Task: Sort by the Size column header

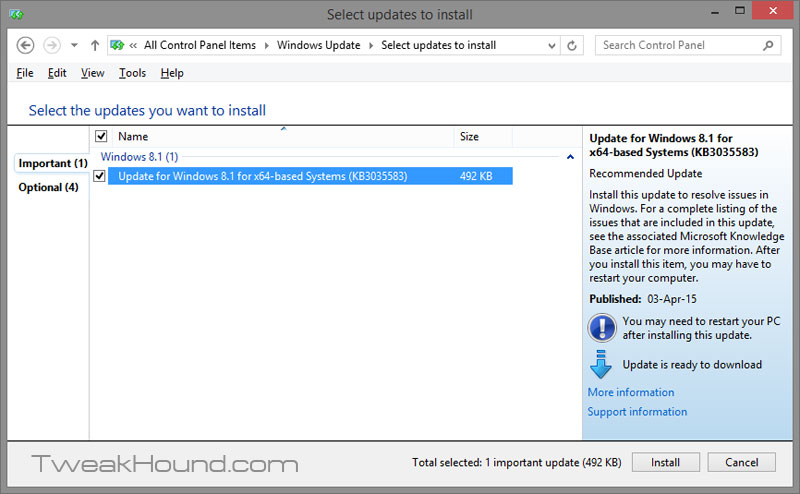Action: click(483, 136)
